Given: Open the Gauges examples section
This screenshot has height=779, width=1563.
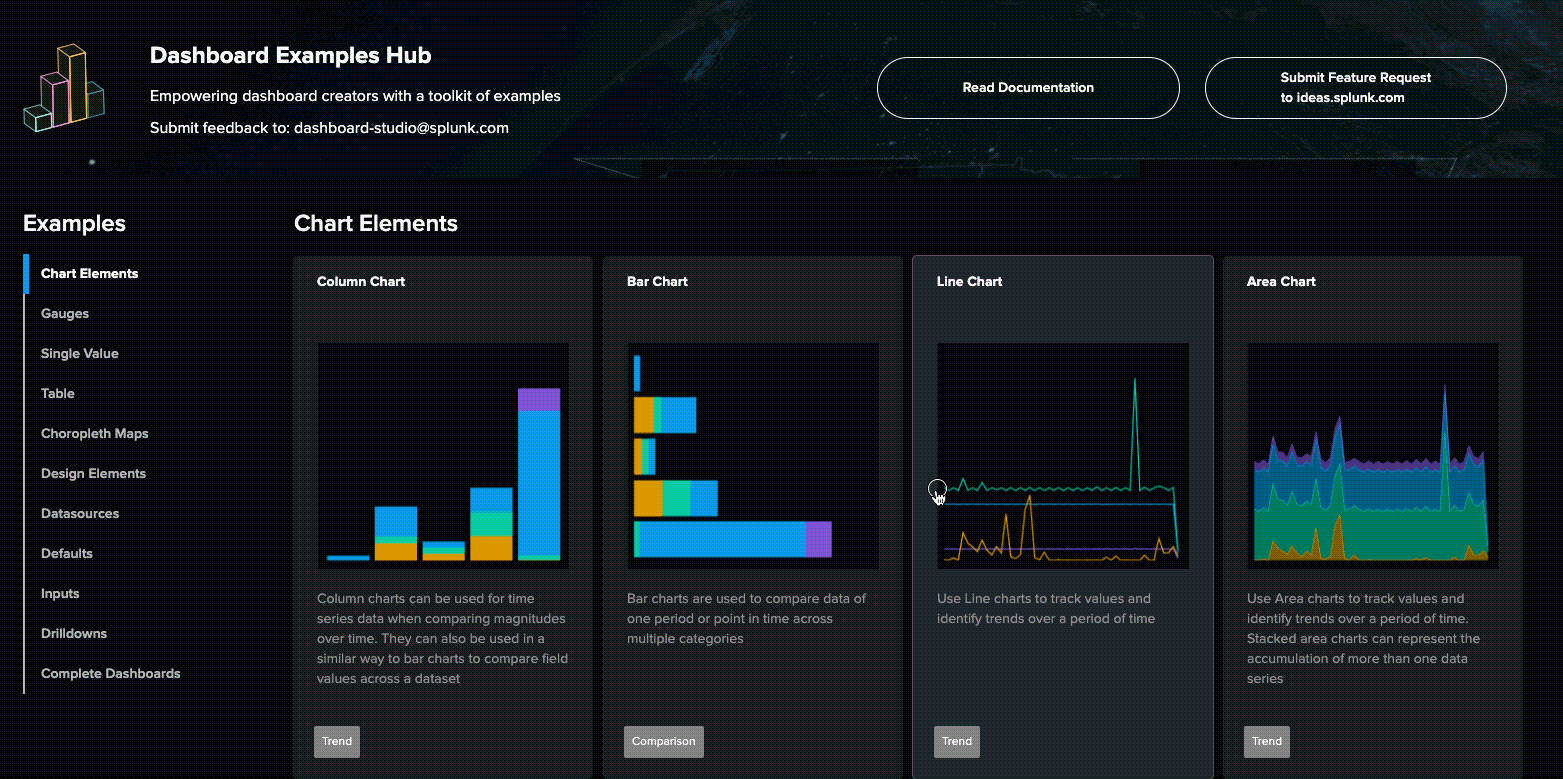Looking at the screenshot, I should click(64, 313).
